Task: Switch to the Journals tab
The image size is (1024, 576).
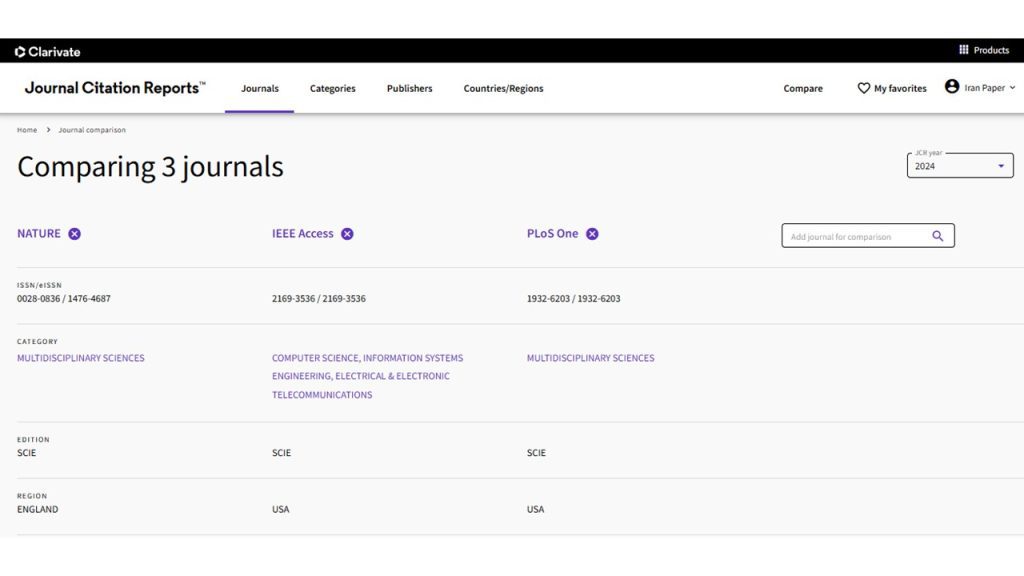Action: tap(260, 88)
